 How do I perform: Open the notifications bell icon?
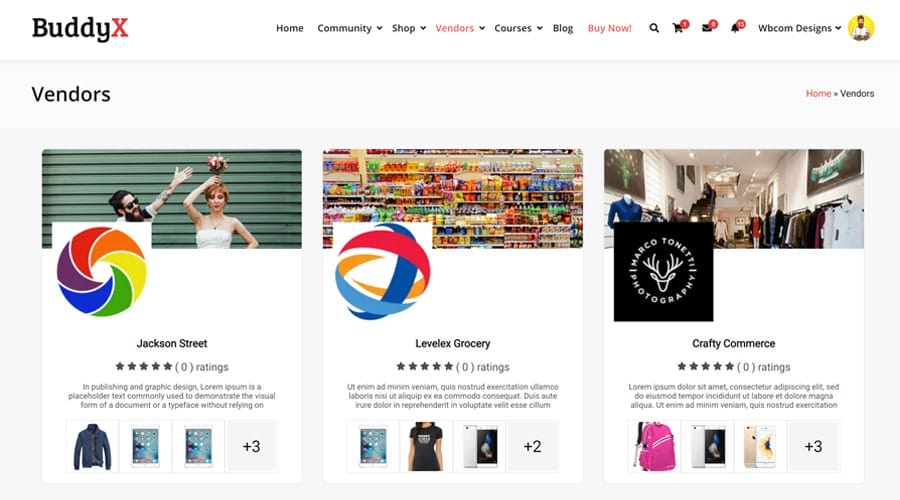(735, 28)
